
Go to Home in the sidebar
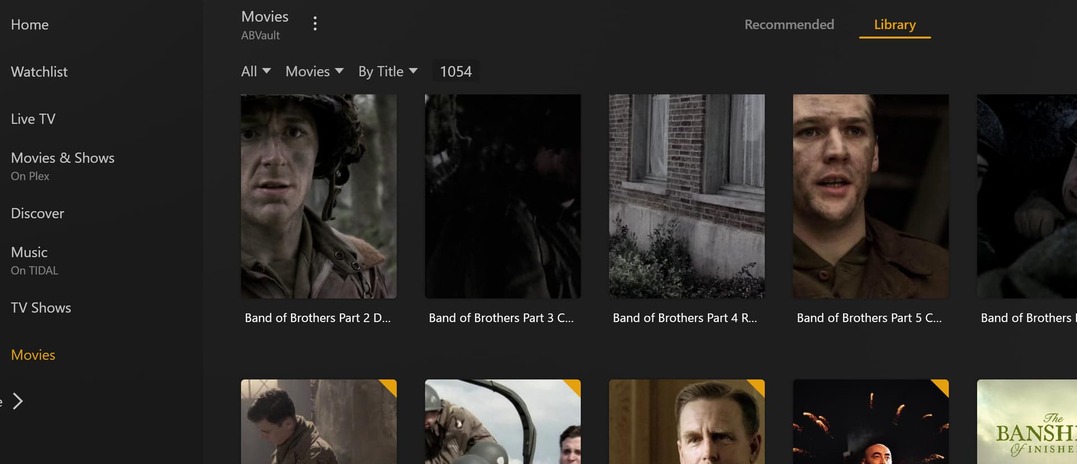(30, 25)
